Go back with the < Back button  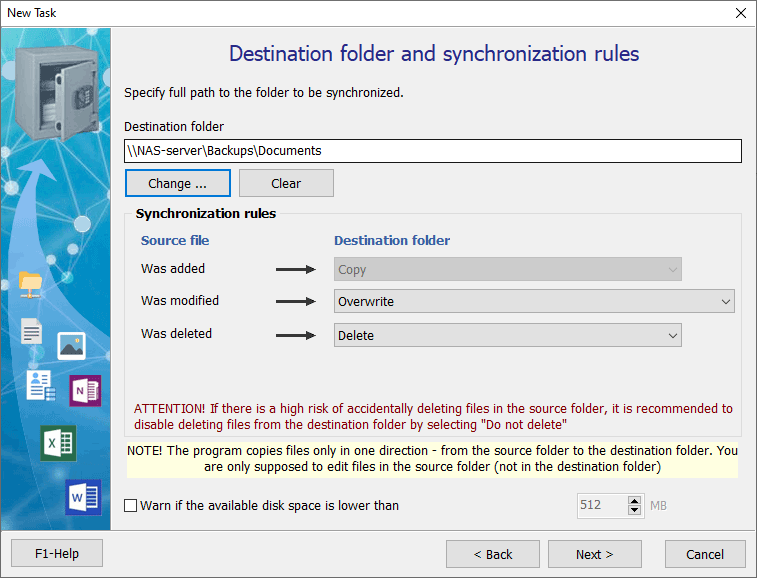[x=493, y=554]
